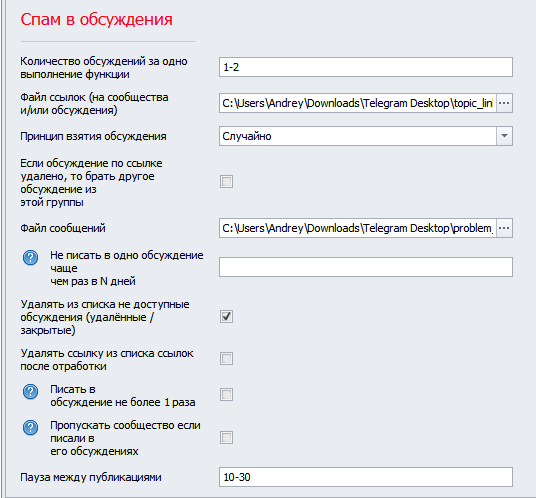536x498 pixels.
Task: Enable taking another discussion if link deleted
Action: click(x=226, y=181)
